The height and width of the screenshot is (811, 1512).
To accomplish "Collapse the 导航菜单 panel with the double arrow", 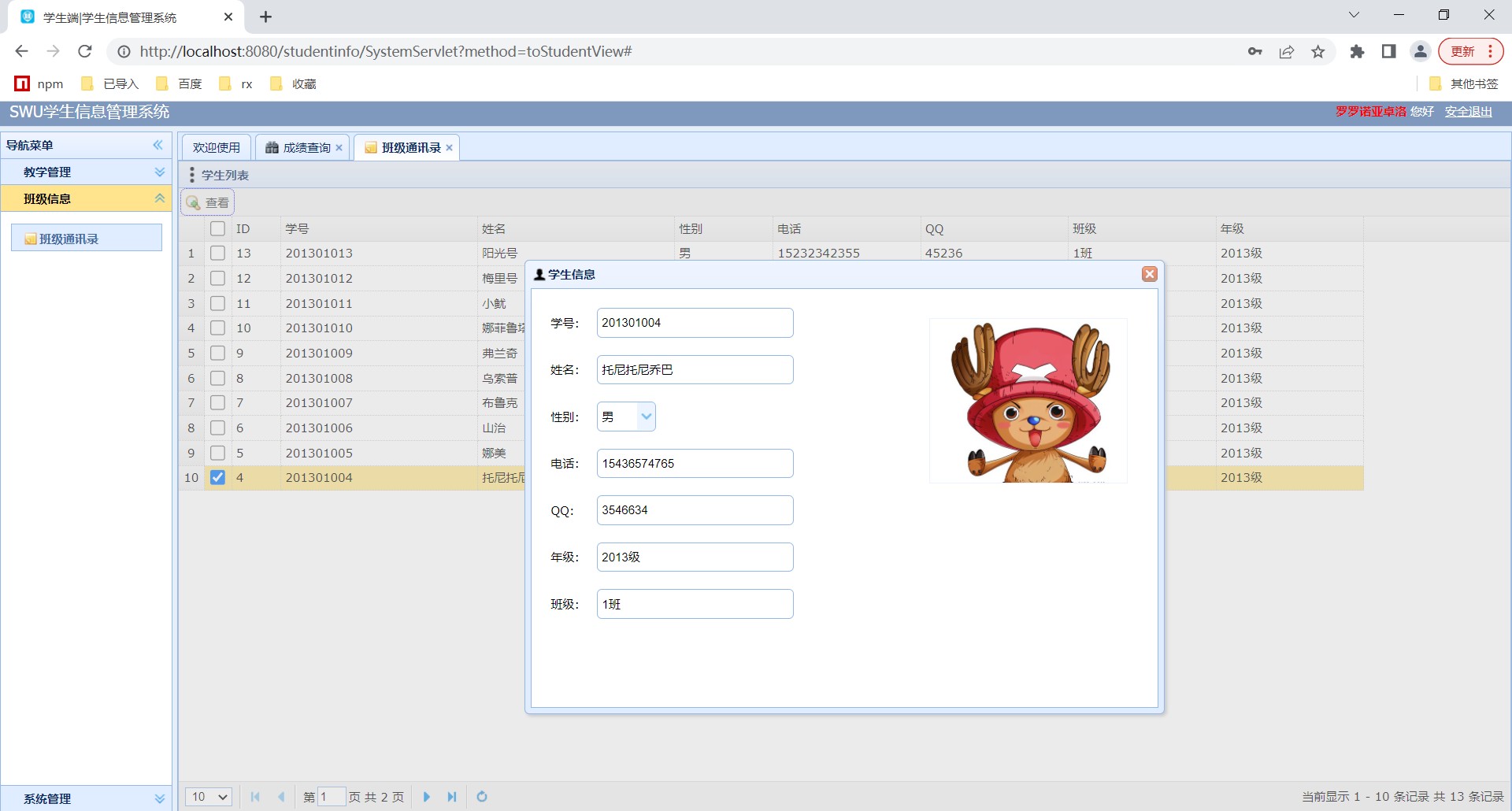I will 157,145.
